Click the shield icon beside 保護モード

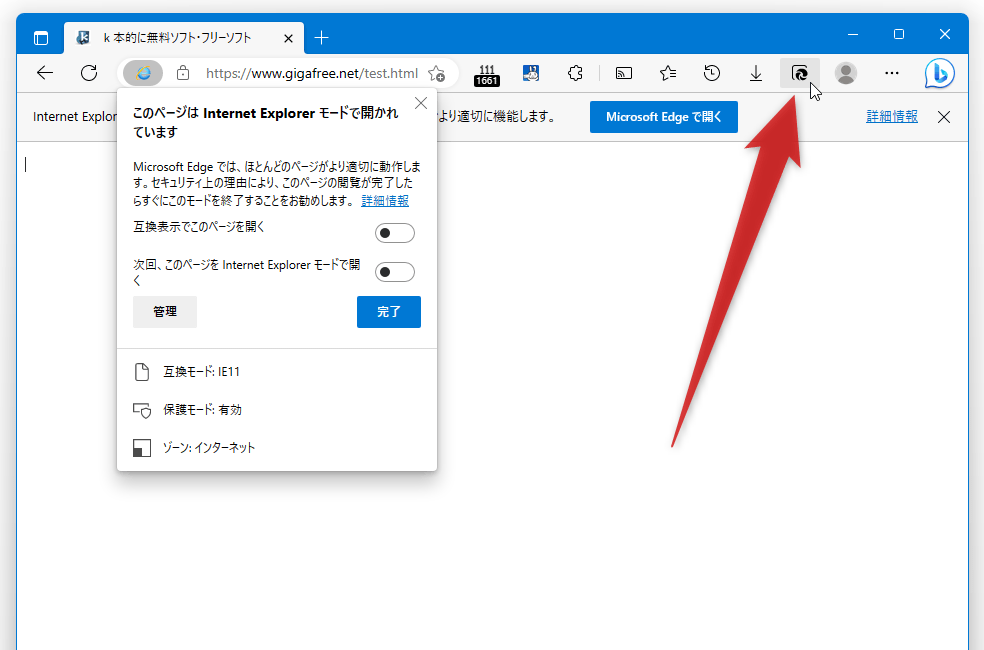(142, 410)
